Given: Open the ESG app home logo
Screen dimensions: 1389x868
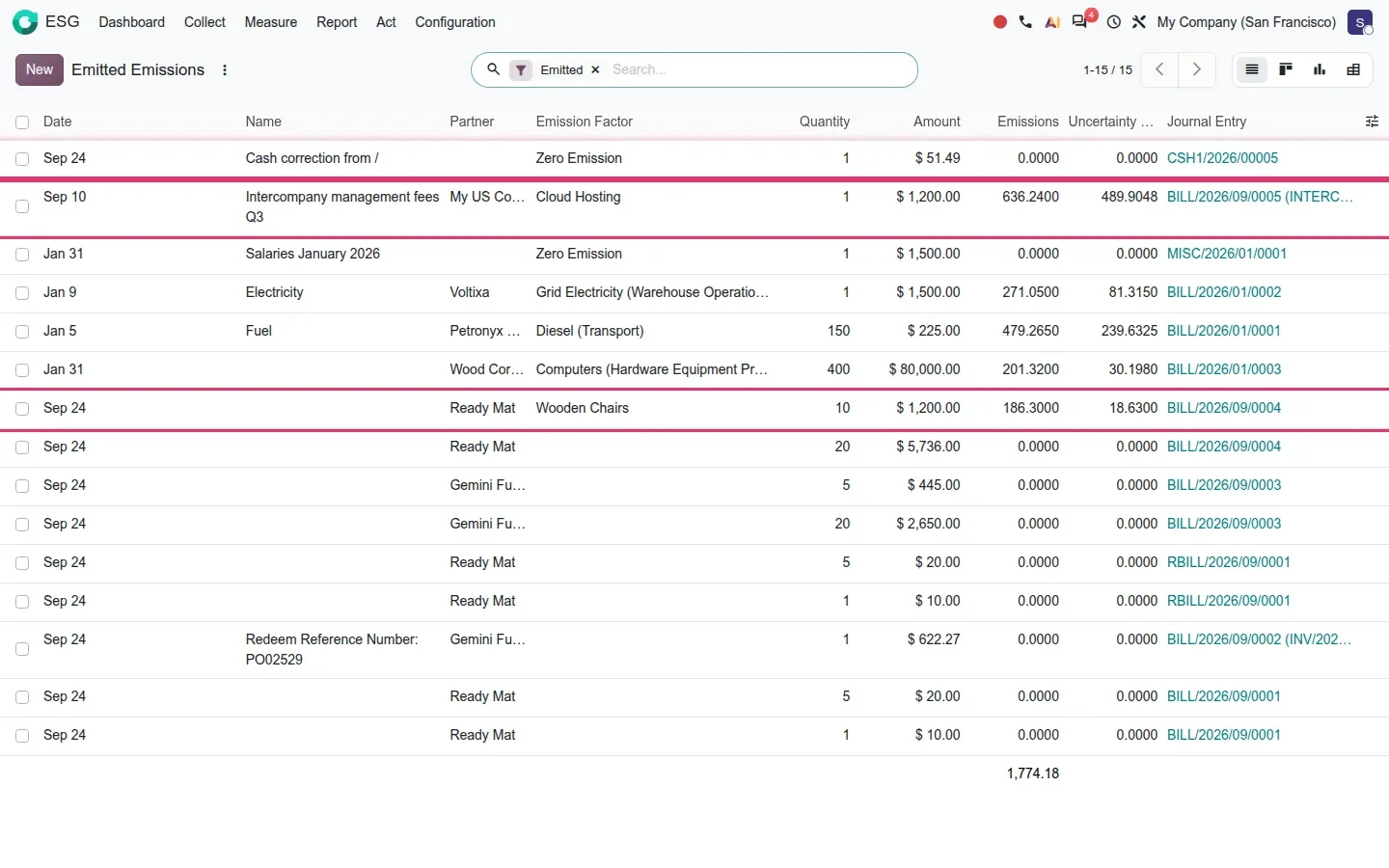Looking at the screenshot, I should pyautogui.click(x=25, y=21).
